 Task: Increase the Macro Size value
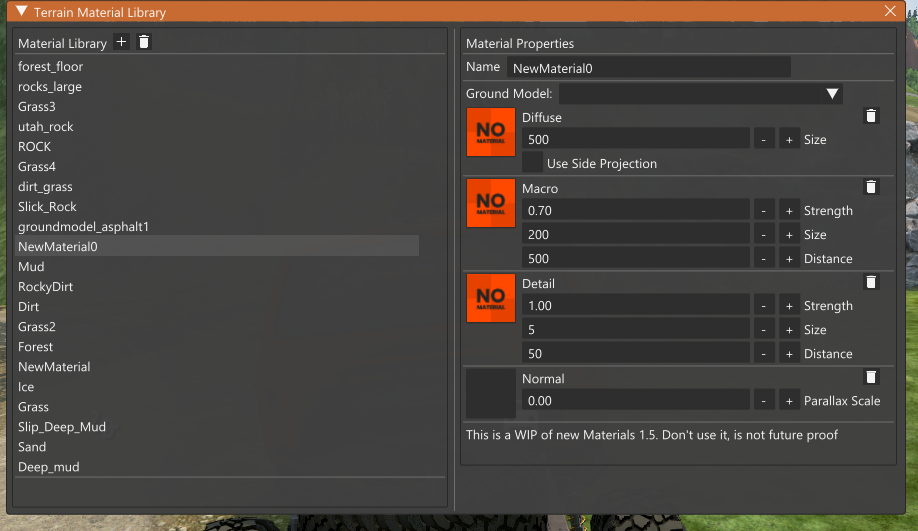[789, 234]
